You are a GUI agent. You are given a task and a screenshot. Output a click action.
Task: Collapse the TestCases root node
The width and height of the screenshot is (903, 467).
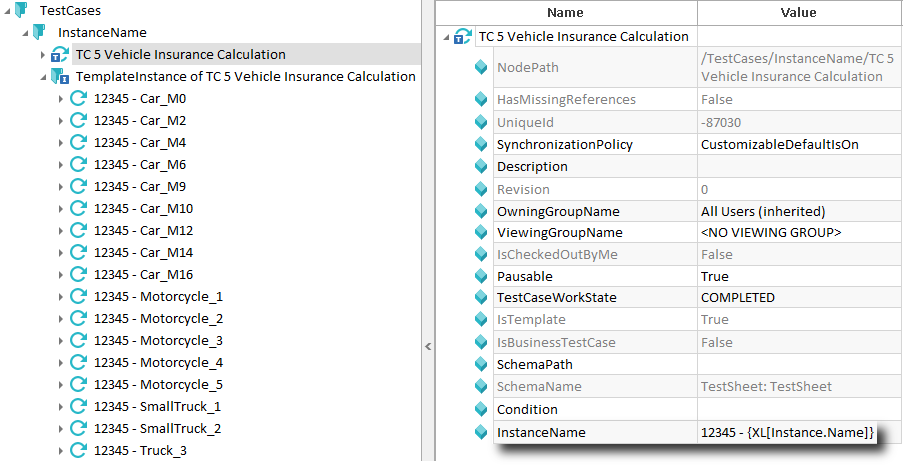tap(7, 10)
